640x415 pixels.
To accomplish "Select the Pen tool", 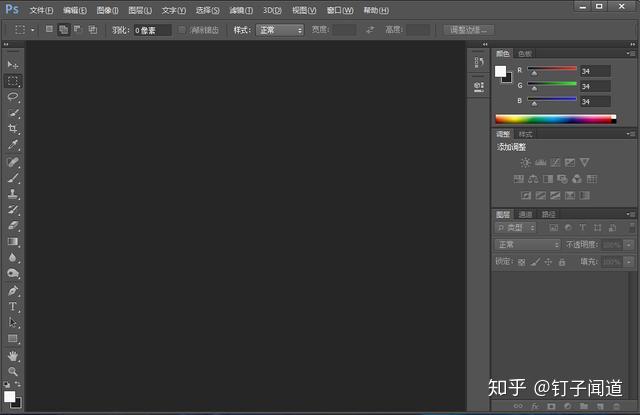I will [13, 291].
